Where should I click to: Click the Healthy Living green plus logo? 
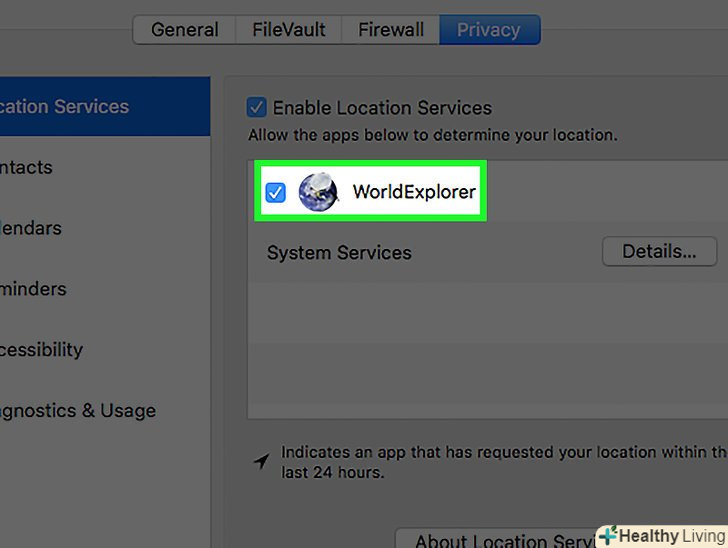607,536
